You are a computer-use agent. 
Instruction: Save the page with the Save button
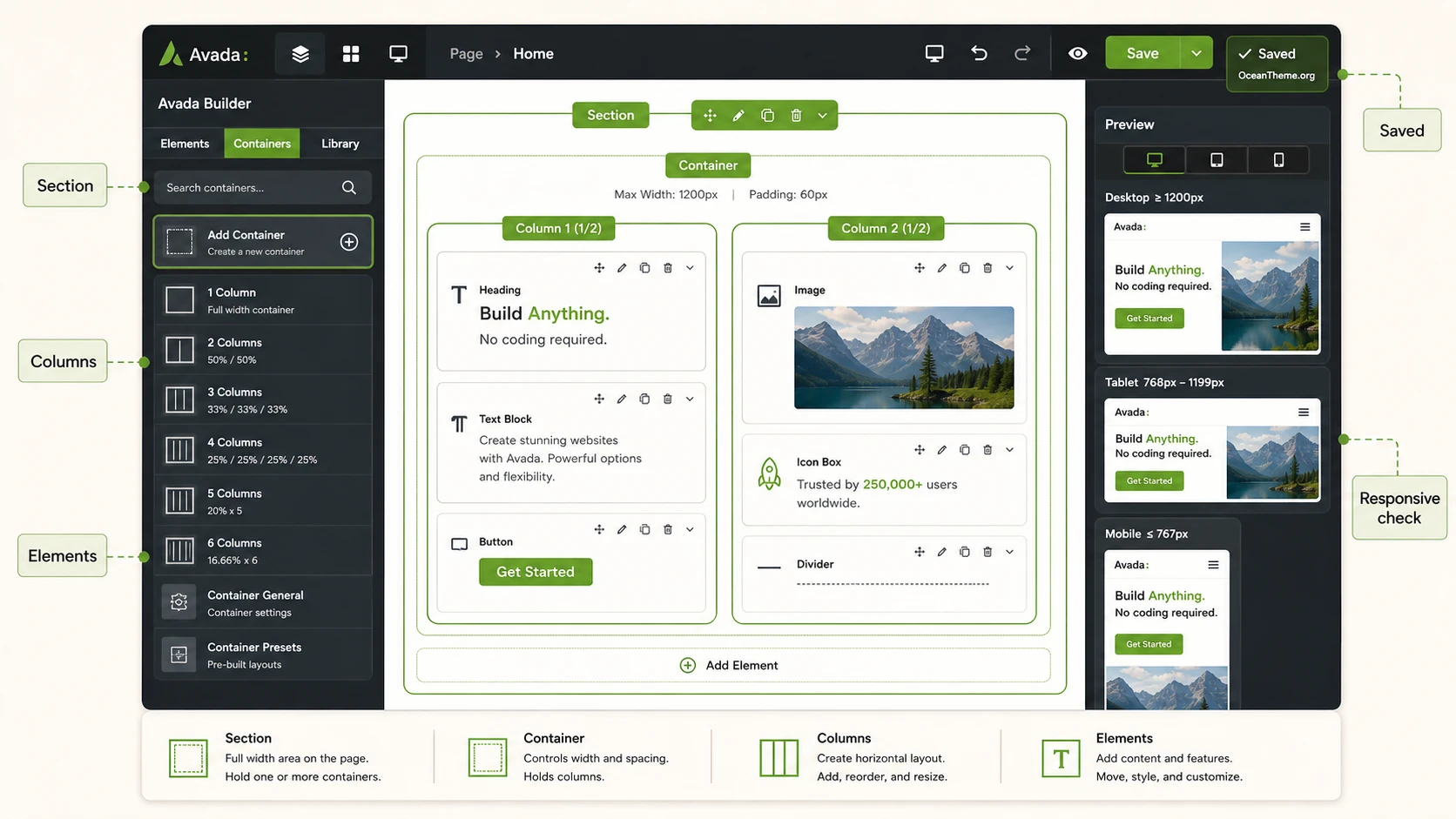tap(1143, 53)
